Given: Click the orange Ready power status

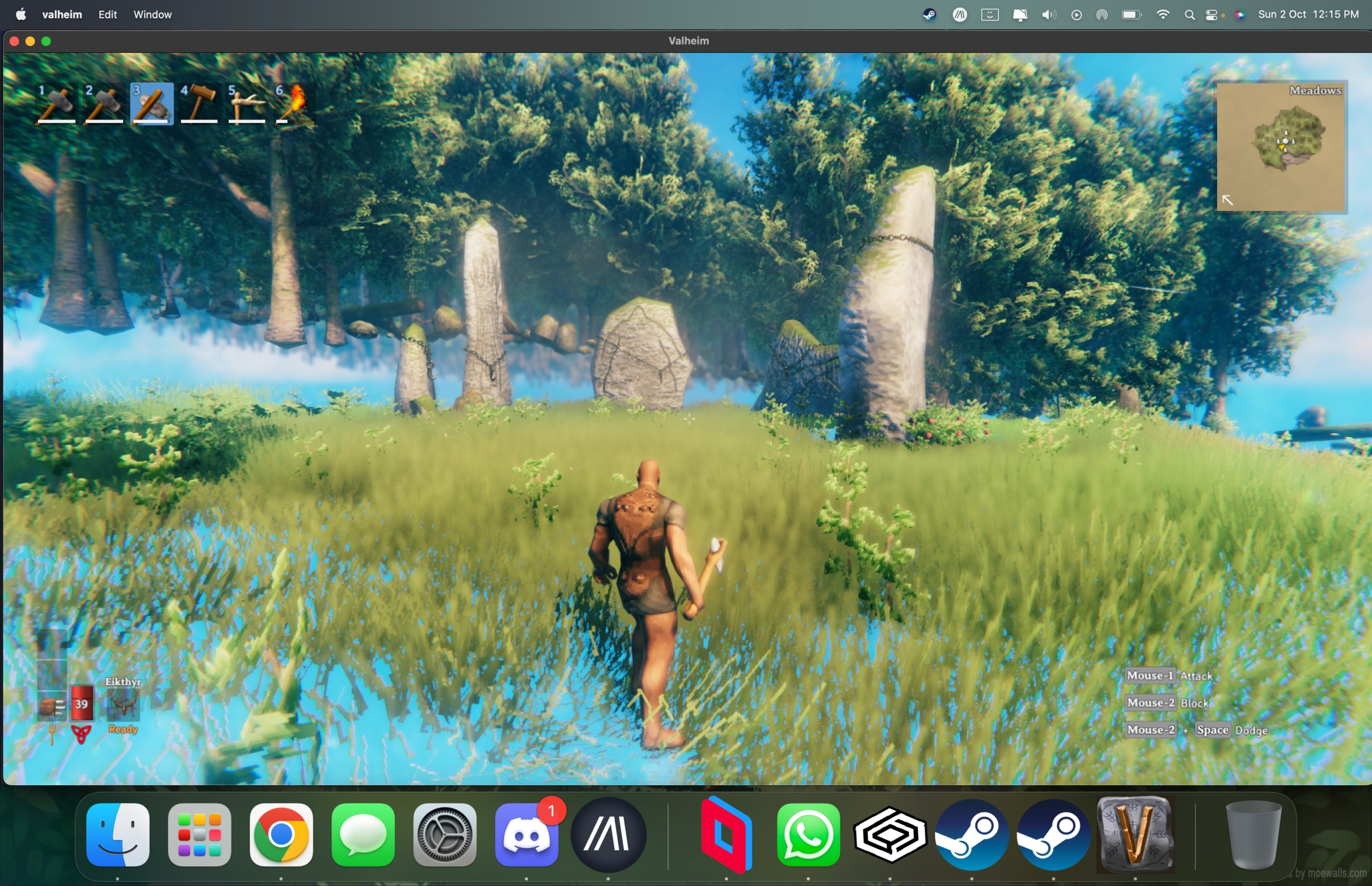Looking at the screenshot, I should pos(123,729).
